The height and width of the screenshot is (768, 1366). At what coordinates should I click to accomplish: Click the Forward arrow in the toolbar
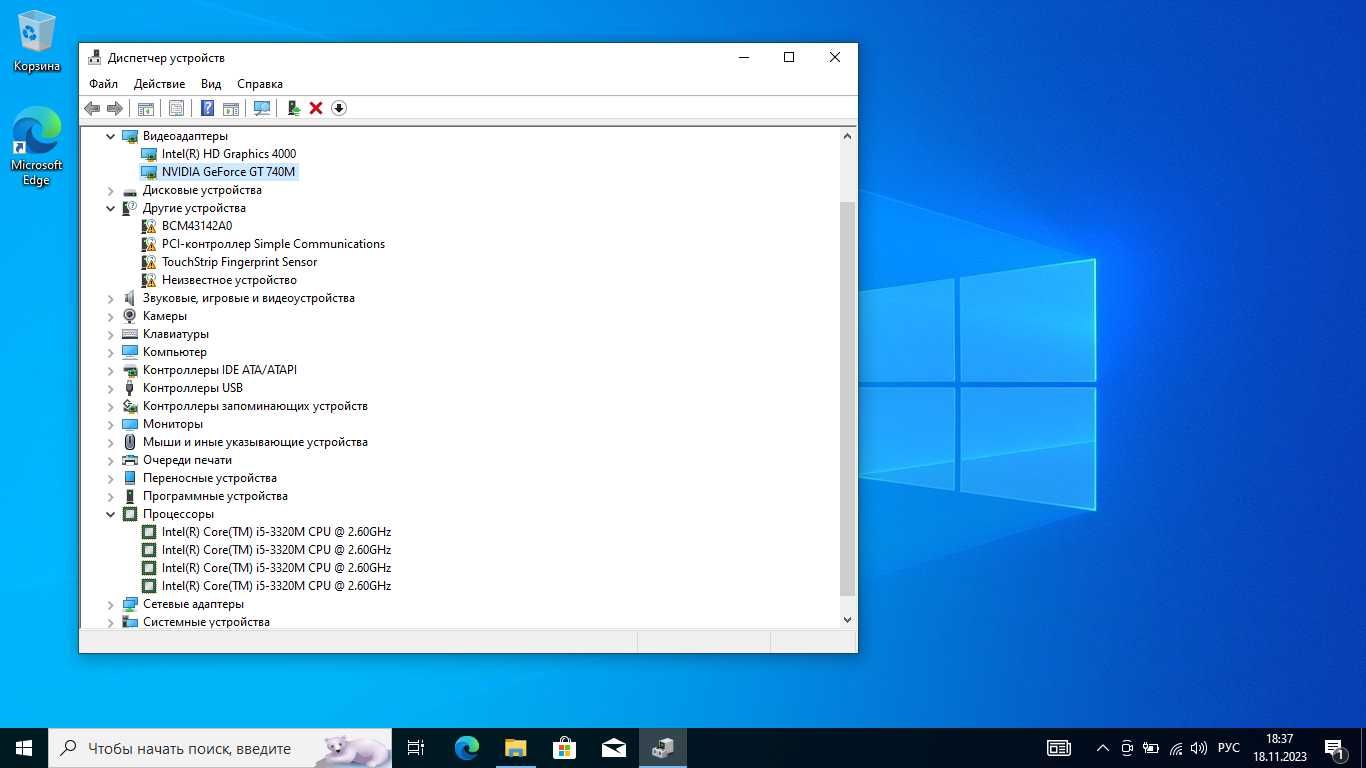115,108
